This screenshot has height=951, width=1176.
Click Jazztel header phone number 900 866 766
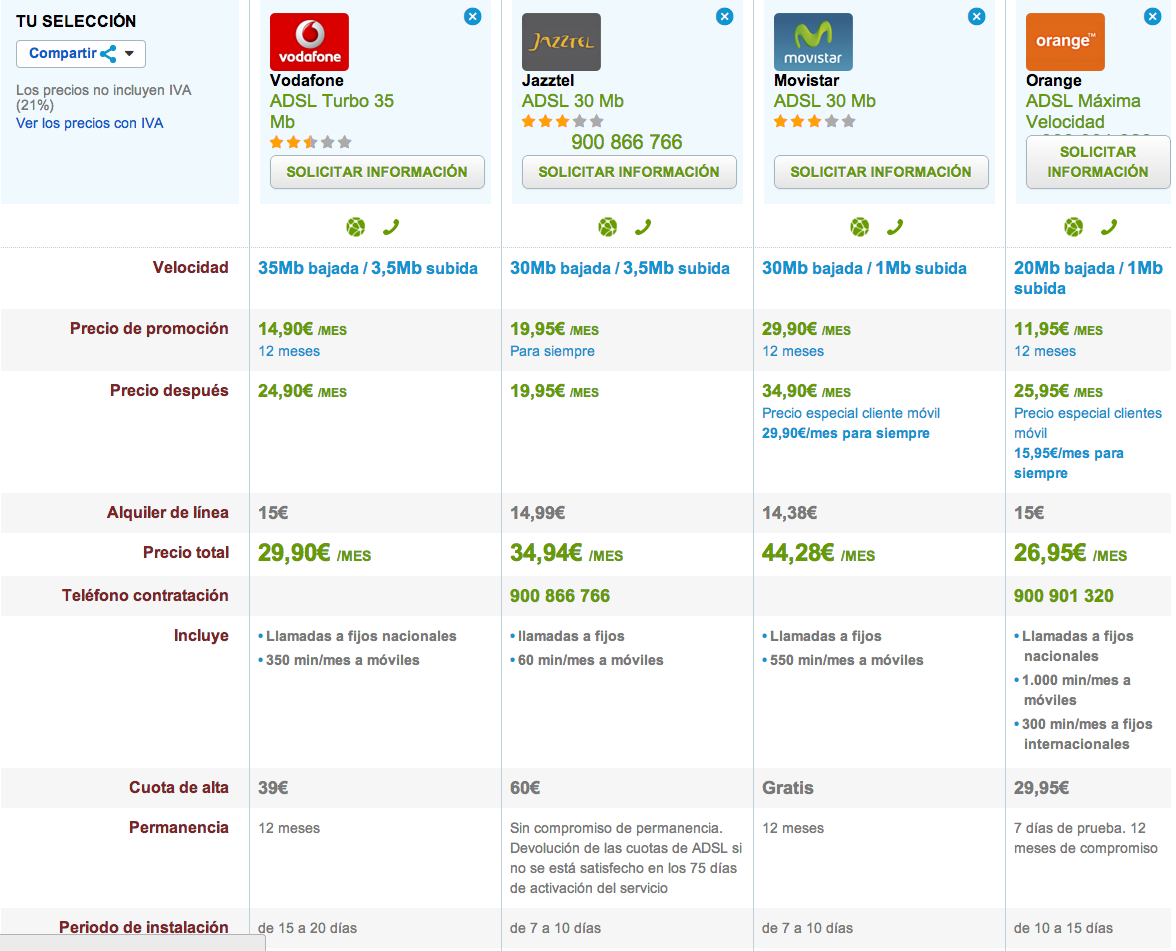[x=627, y=142]
